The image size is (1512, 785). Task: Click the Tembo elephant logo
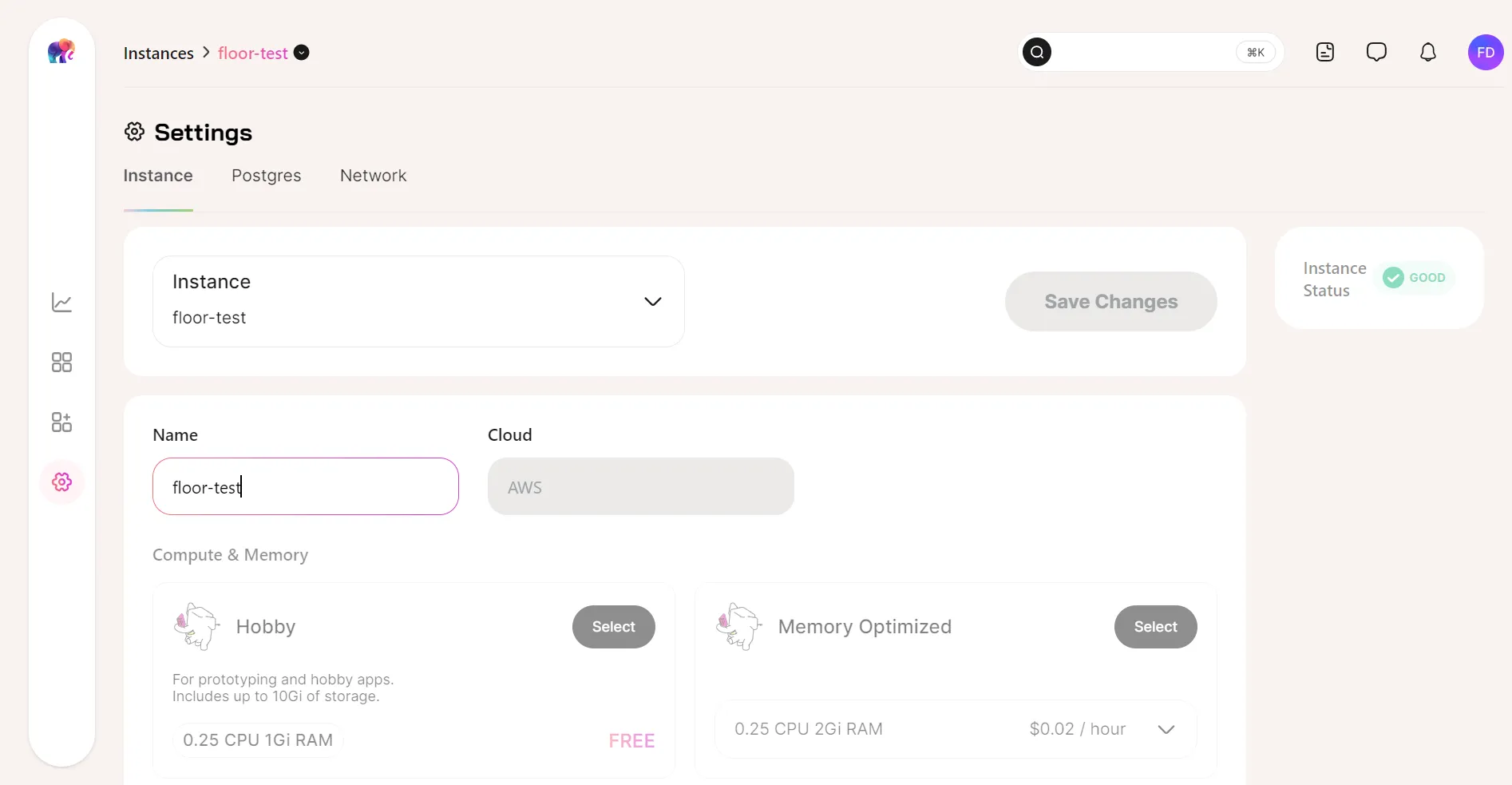[x=61, y=52]
